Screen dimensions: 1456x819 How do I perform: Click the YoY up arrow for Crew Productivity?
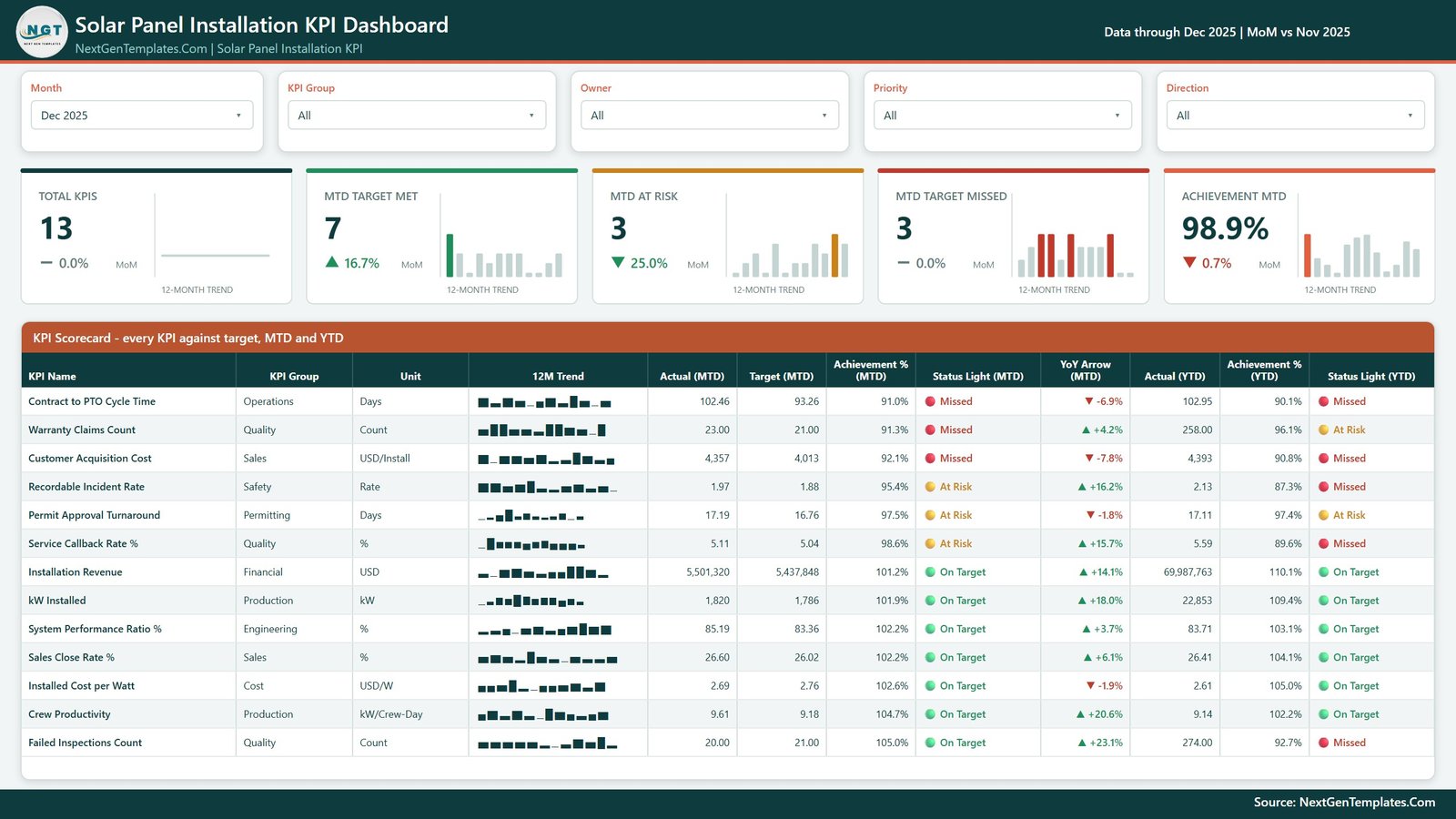(x=1080, y=714)
